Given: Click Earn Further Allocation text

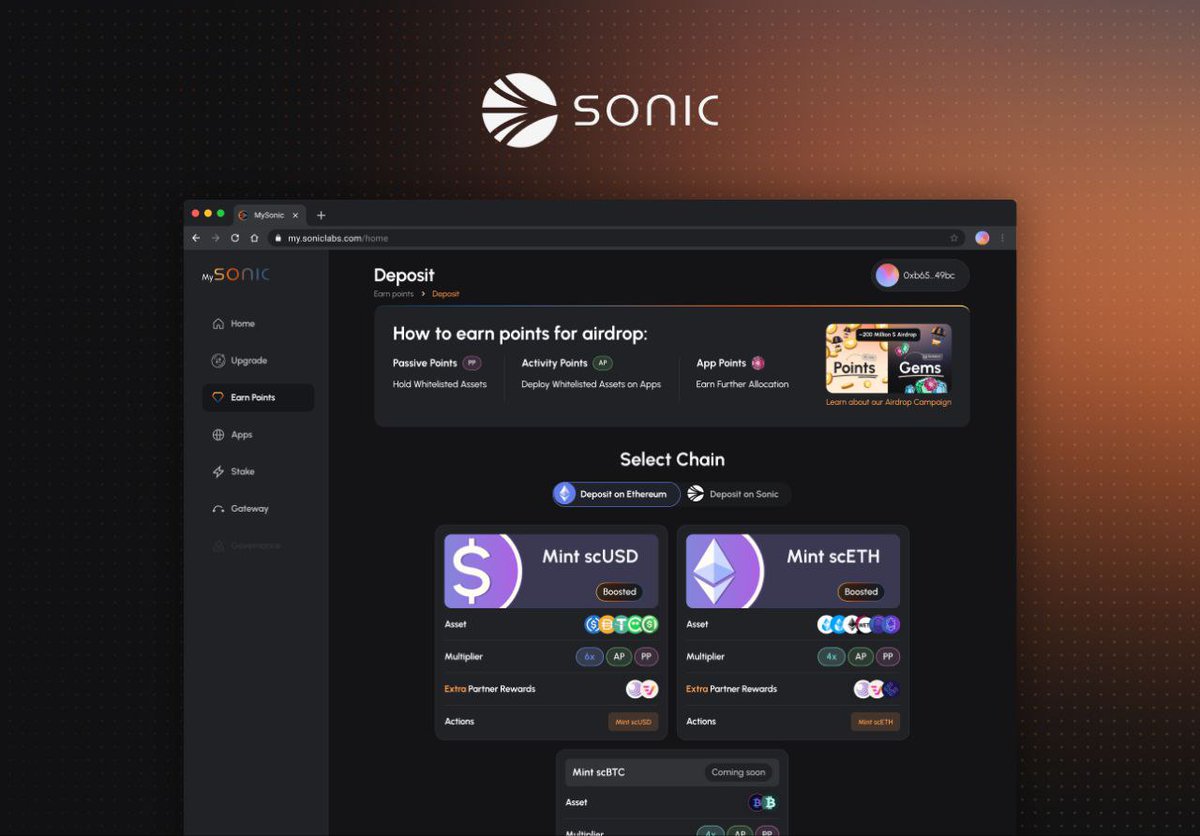Looking at the screenshot, I should (742, 384).
